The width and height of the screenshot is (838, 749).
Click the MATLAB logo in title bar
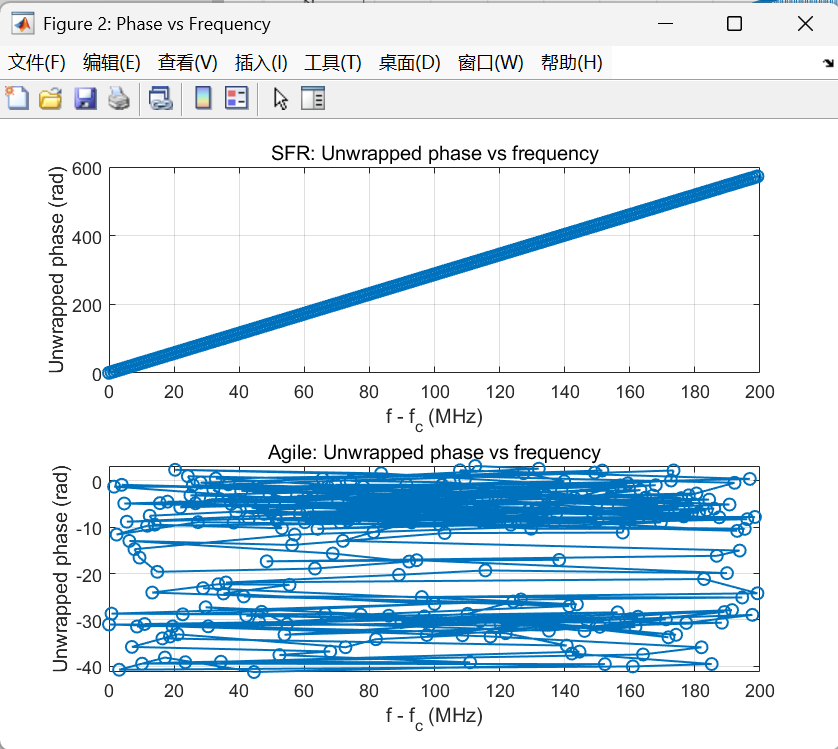click(22, 24)
